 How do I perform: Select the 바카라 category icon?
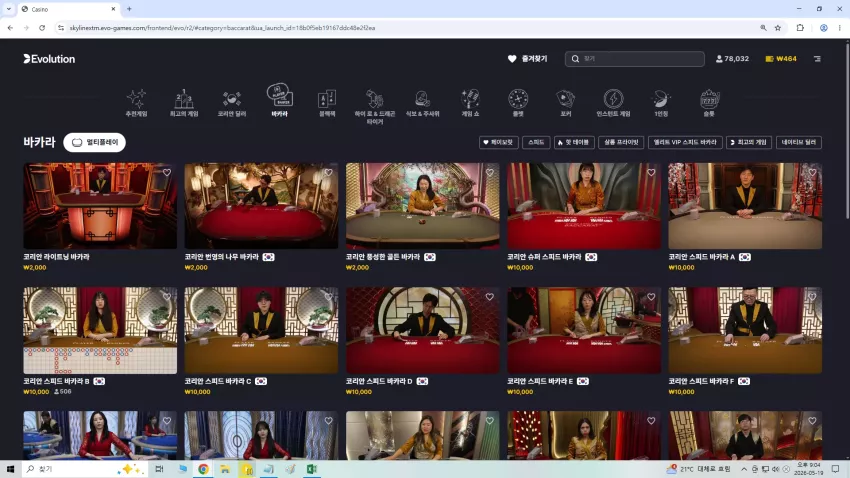[x=280, y=101]
